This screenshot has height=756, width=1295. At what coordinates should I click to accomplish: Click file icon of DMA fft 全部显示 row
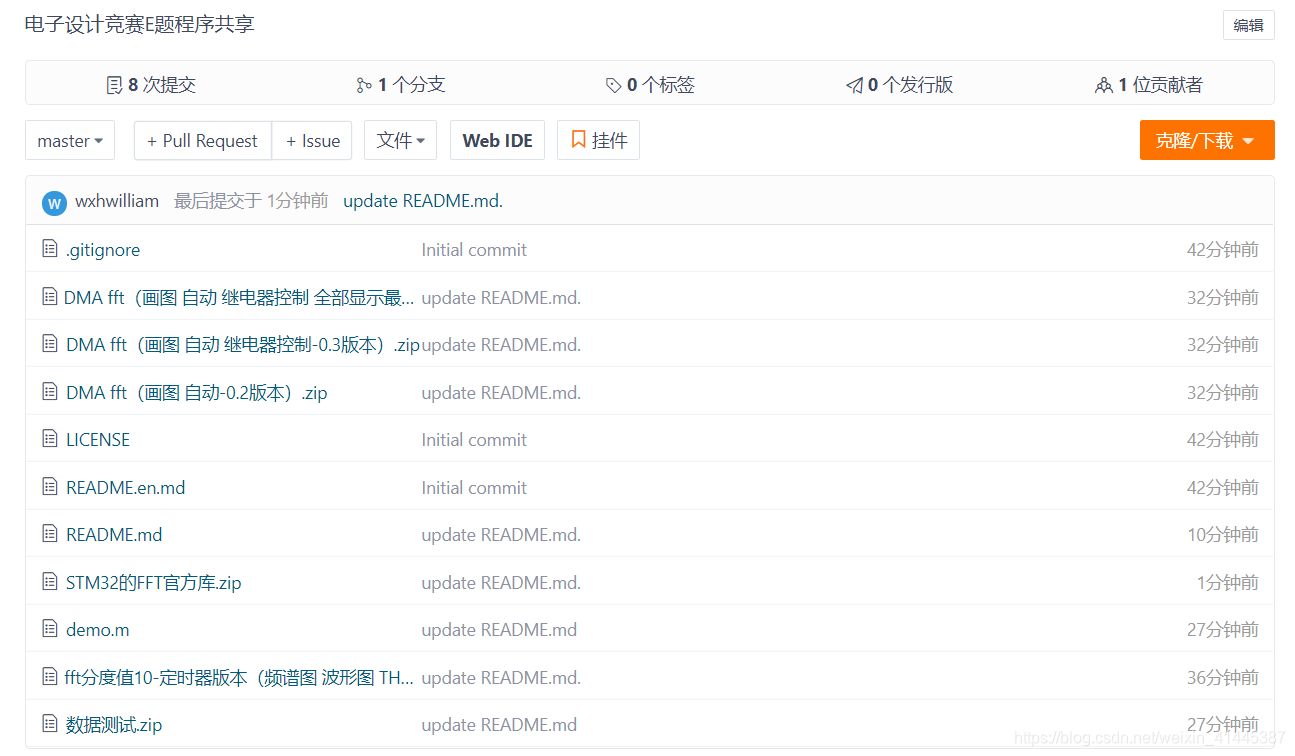[50, 296]
